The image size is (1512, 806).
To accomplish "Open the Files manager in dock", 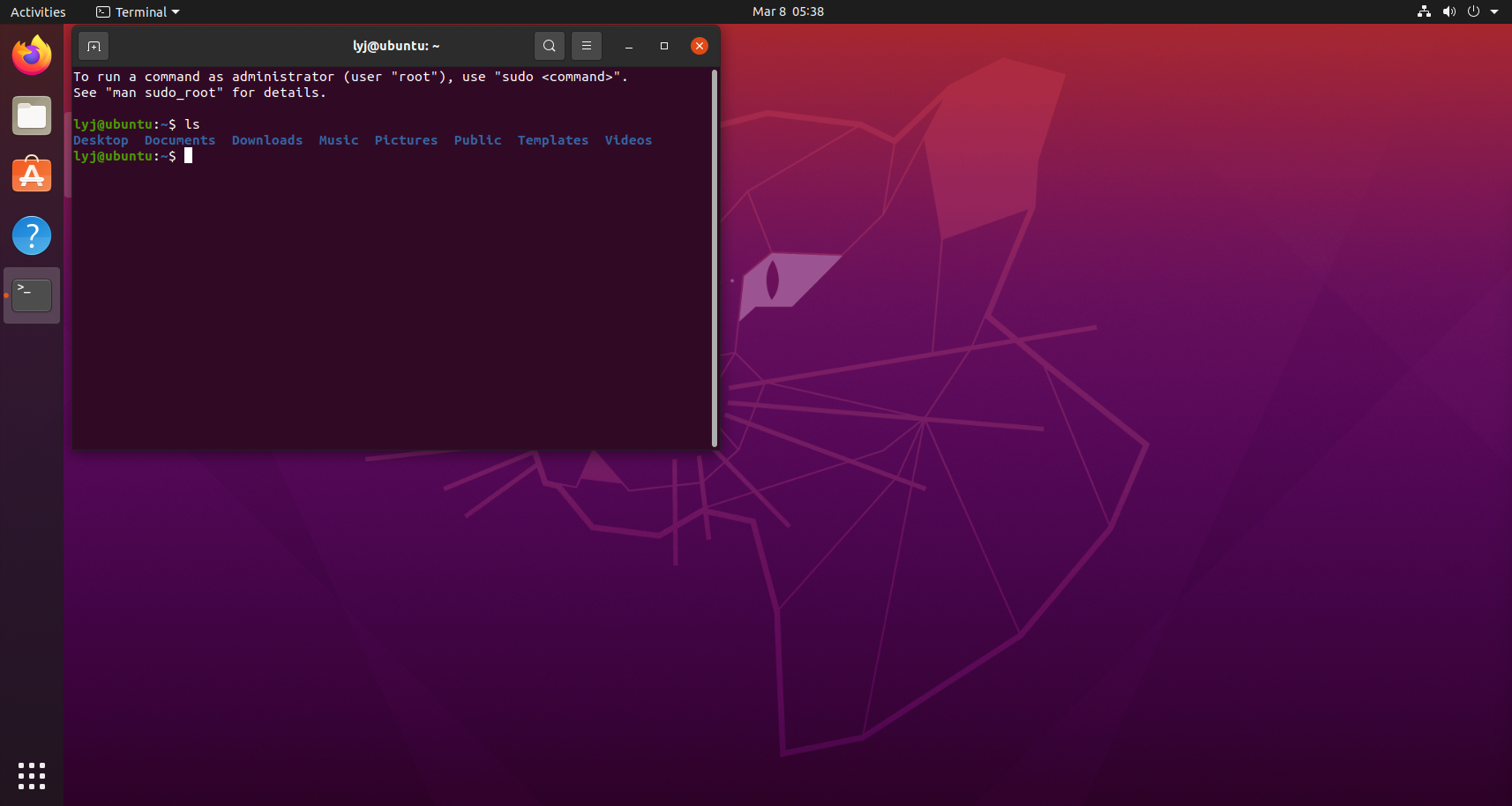I will [x=32, y=116].
